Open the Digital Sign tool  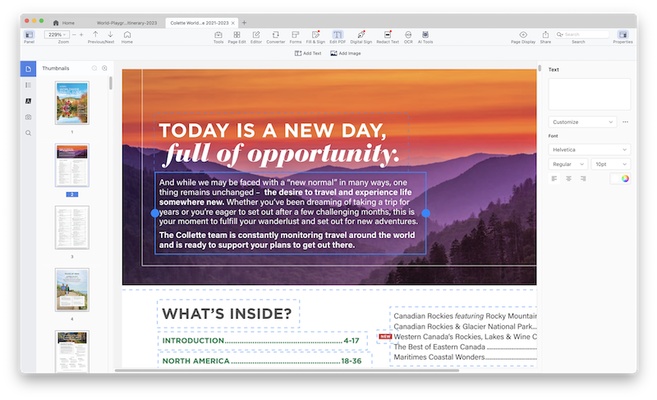(x=361, y=37)
